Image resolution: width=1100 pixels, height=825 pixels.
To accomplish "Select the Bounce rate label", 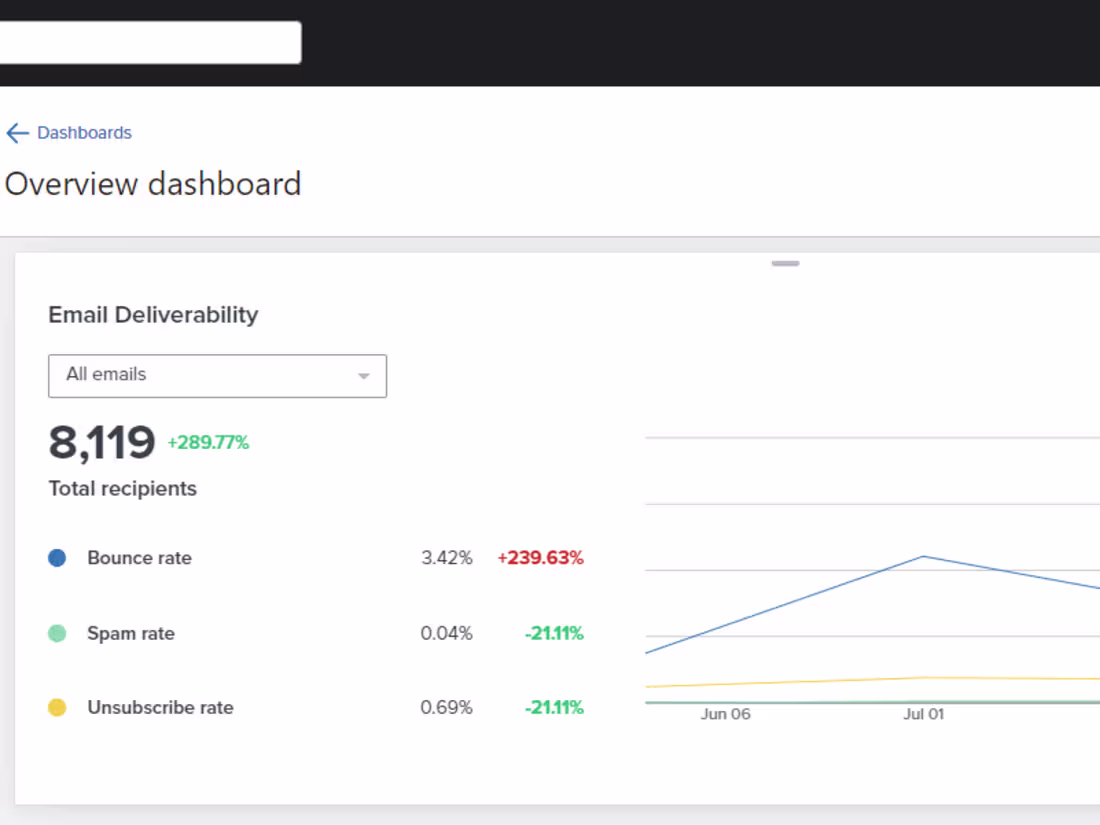I will point(139,558).
